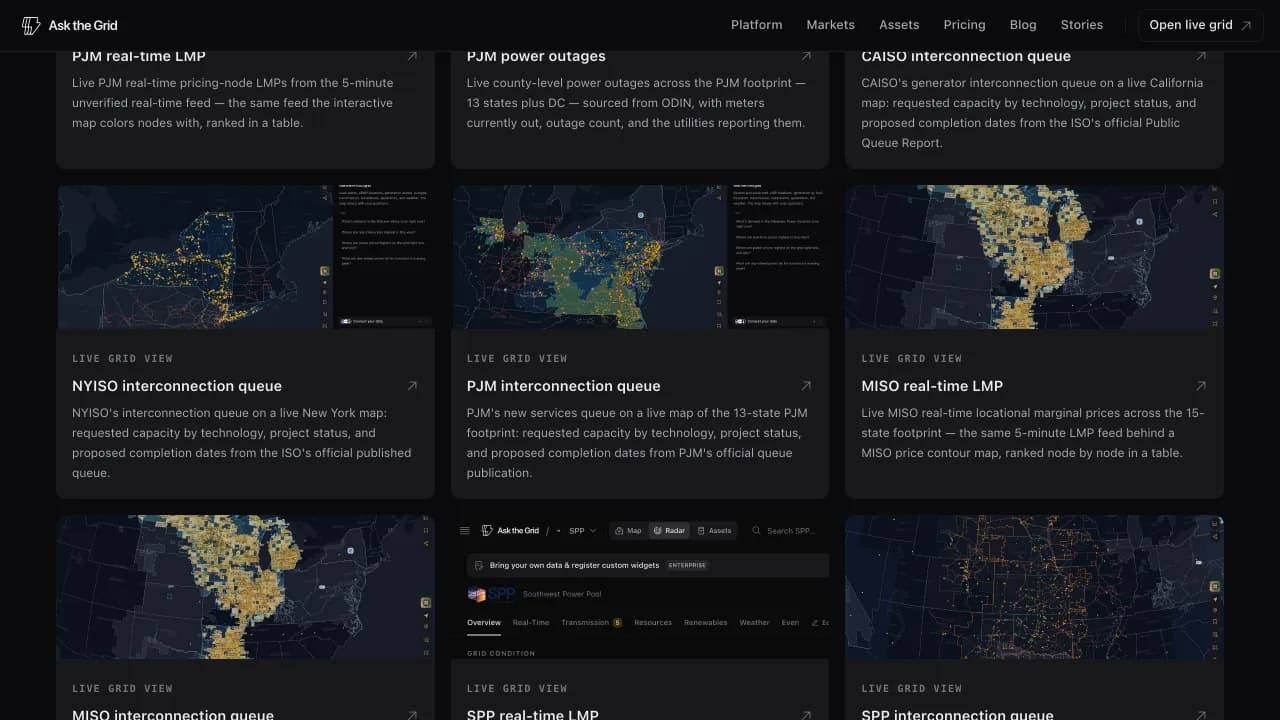1280x720 pixels.
Task: Click the SPP interconnection queue map thumbnail
Action: [x=1034, y=587]
